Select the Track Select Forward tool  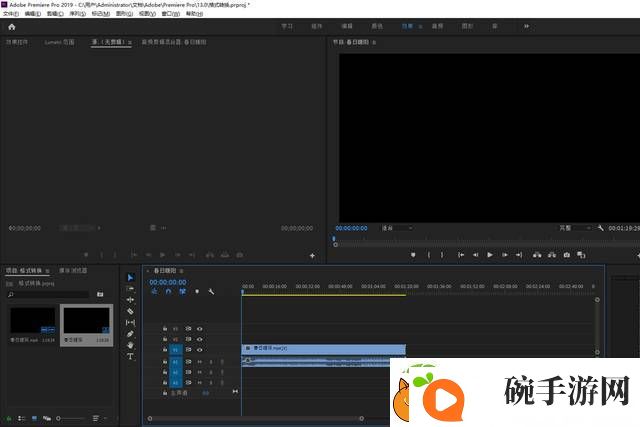[x=130, y=289]
